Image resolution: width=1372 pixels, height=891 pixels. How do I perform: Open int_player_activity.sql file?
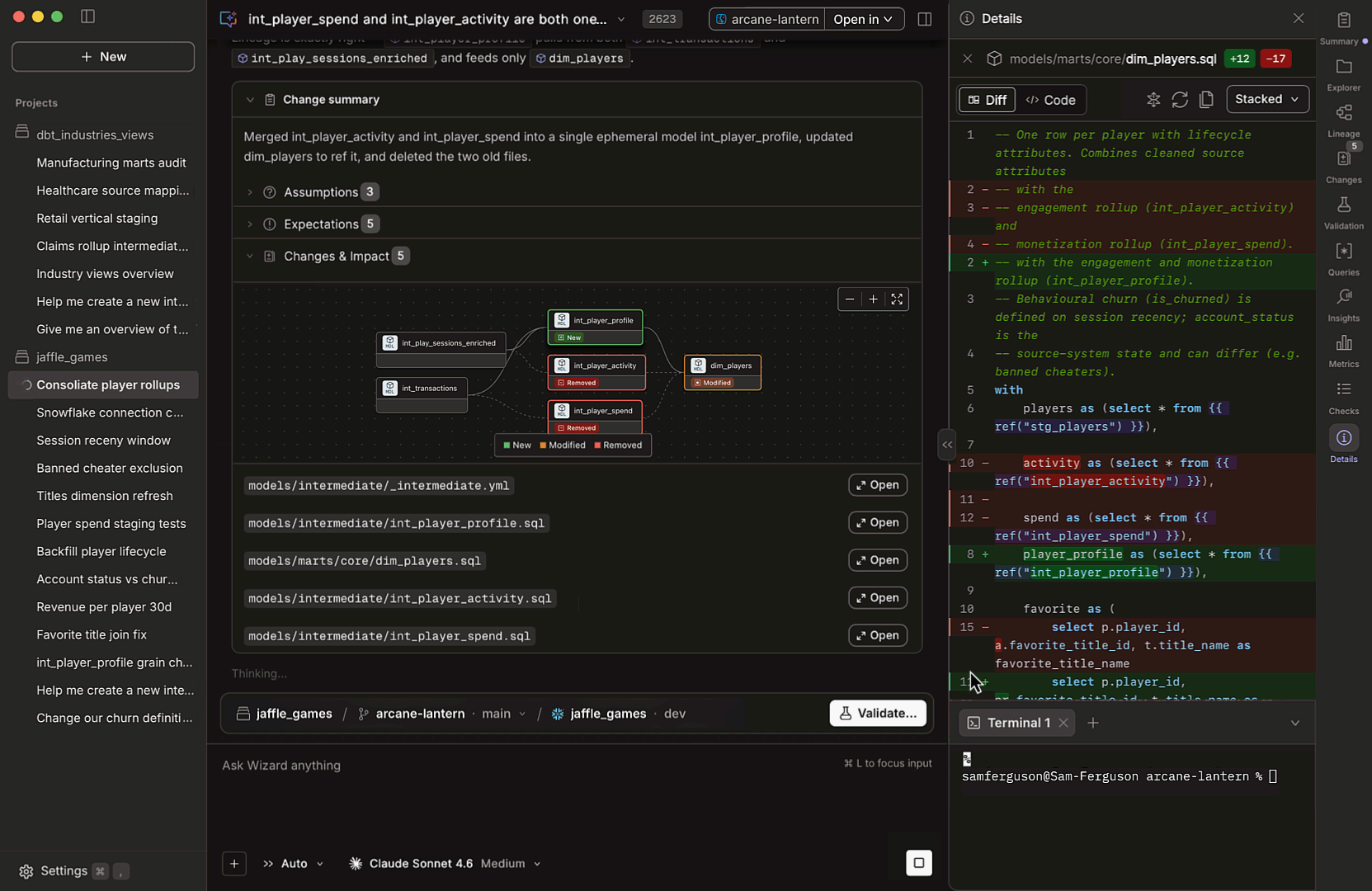click(878, 598)
